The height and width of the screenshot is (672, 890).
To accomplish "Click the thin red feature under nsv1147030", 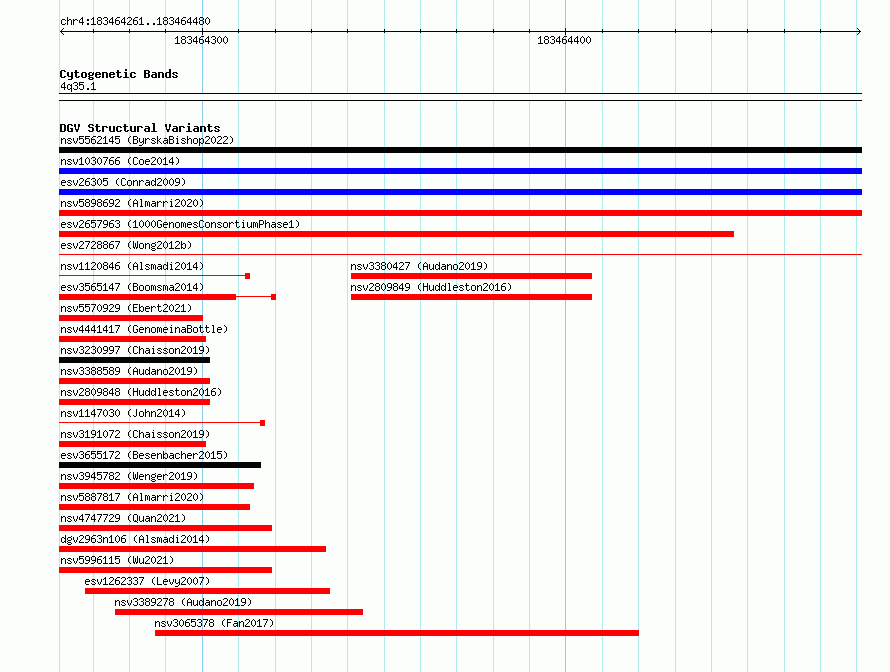I will click(x=162, y=423).
